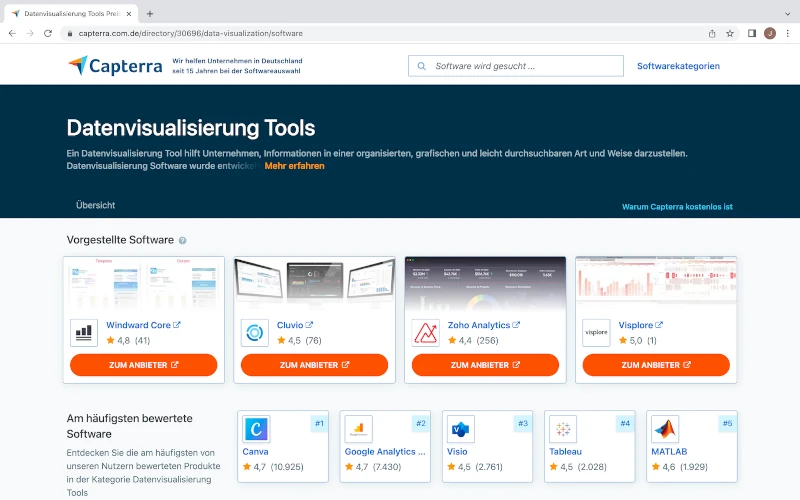The height and width of the screenshot is (500, 800).
Task: Click the Cluvio screenshot thumbnail
Action: click(x=314, y=284)
